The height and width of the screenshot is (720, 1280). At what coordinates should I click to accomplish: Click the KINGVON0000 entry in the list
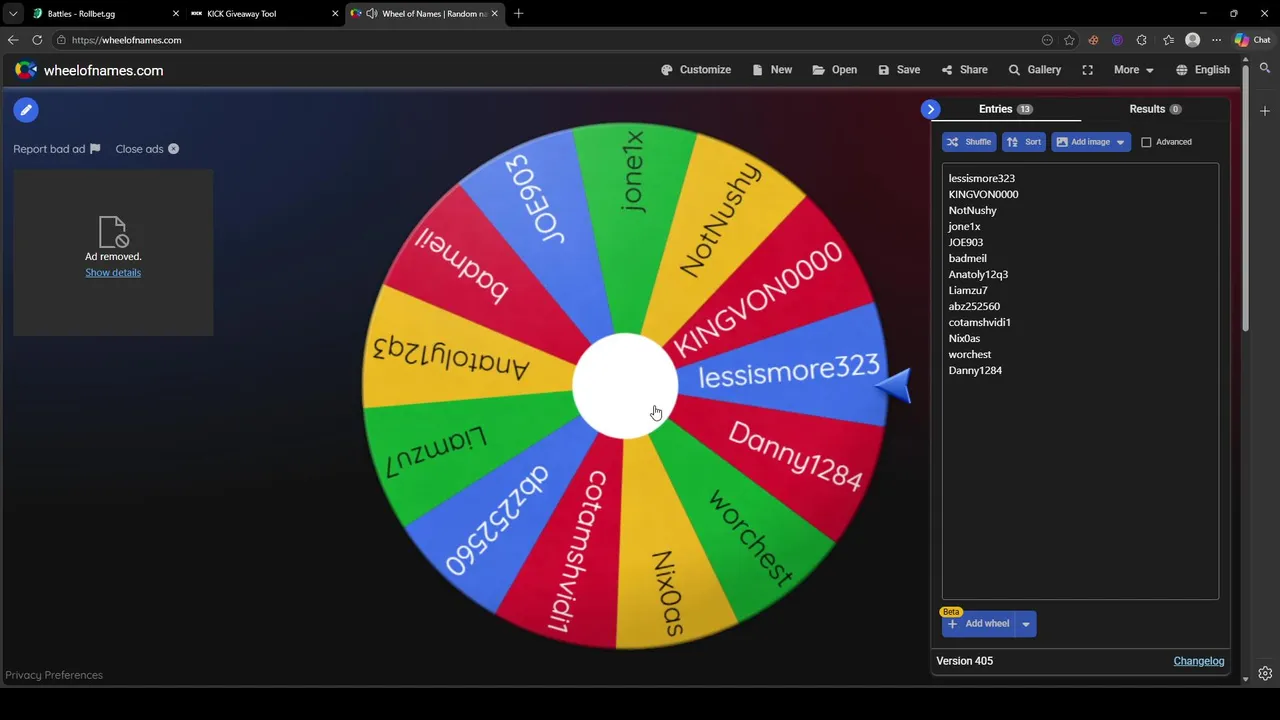(984, 194)
